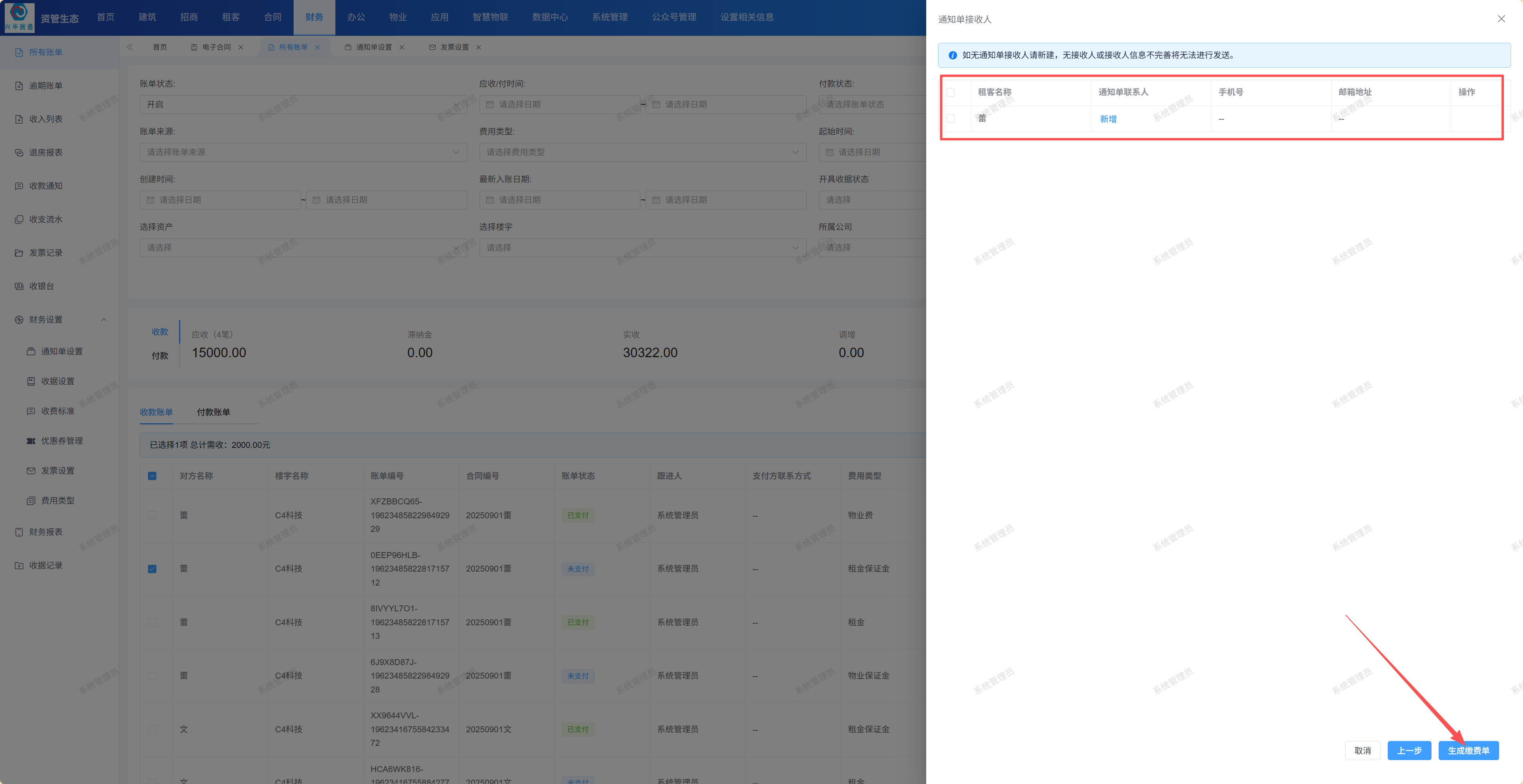Check the 蕾 tenant row checkbox in dialog

pos(950,119)
